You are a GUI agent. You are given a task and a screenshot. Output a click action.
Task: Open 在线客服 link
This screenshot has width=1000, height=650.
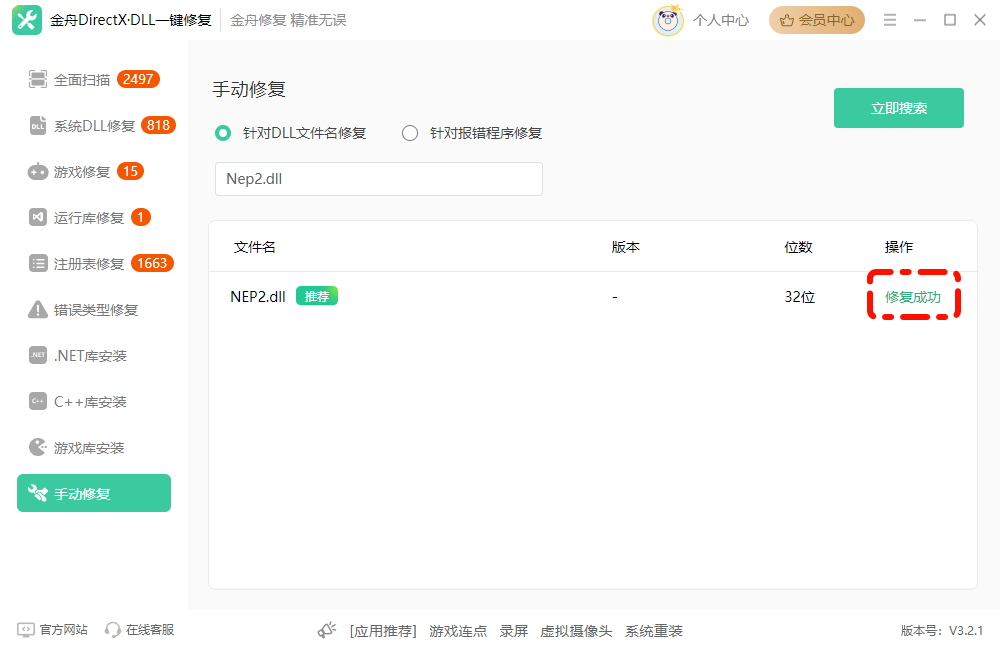coord(150,630)
